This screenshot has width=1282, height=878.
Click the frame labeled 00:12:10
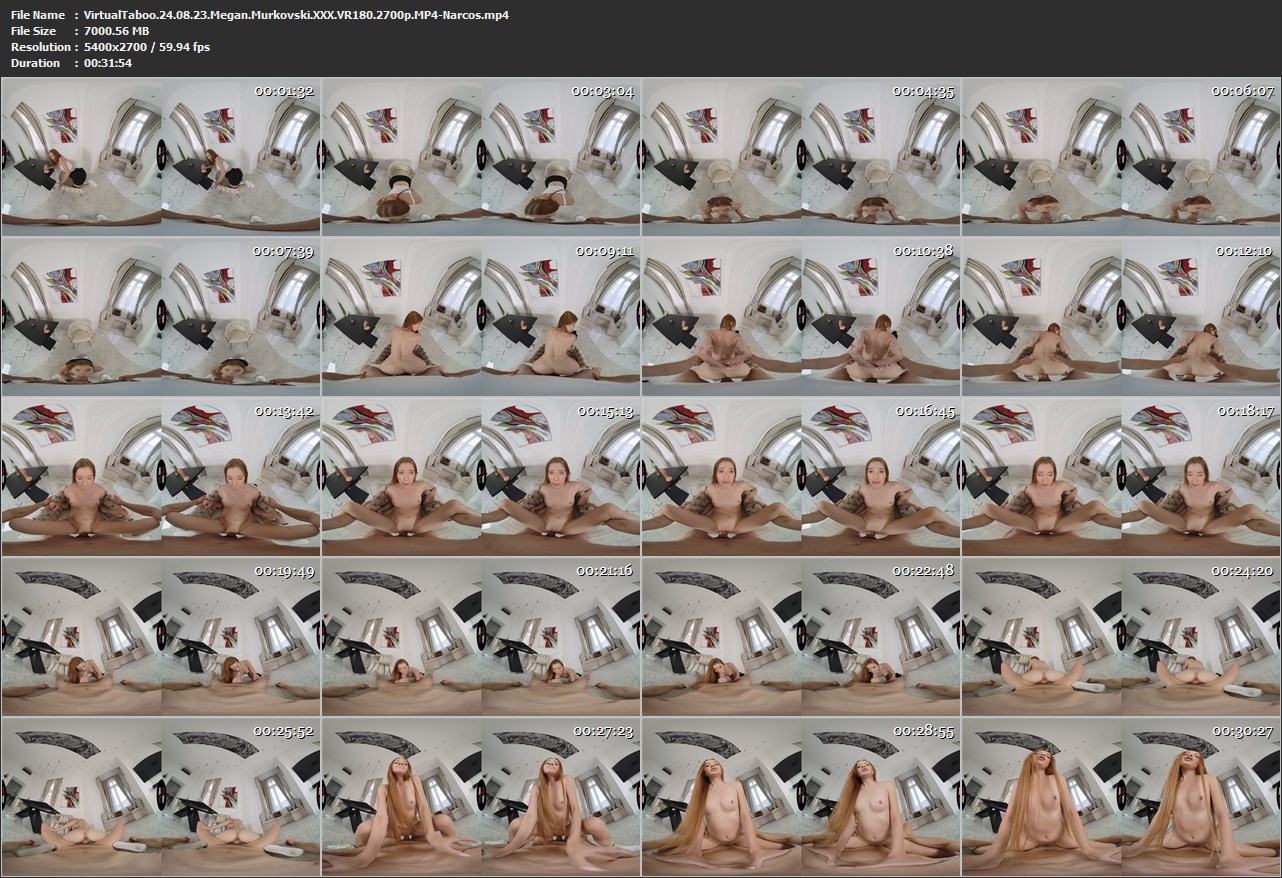1121,316
